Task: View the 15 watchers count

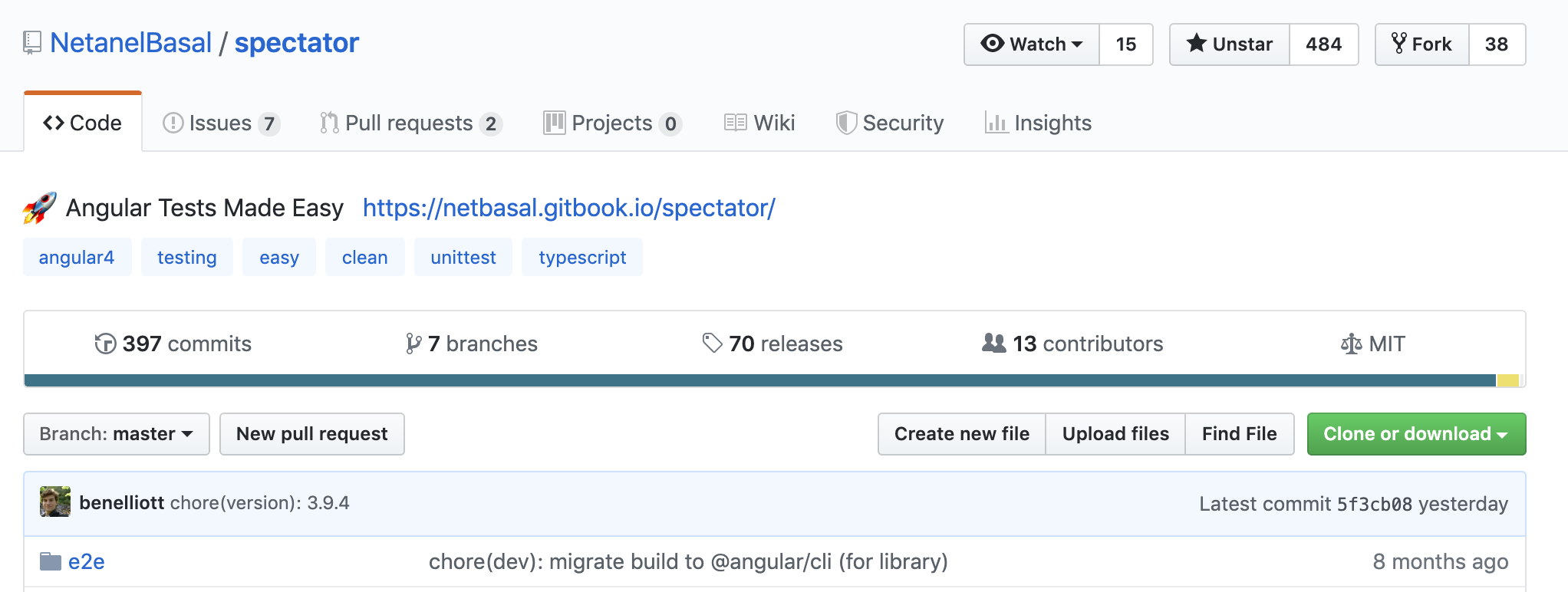Action: coord(1126,44)
